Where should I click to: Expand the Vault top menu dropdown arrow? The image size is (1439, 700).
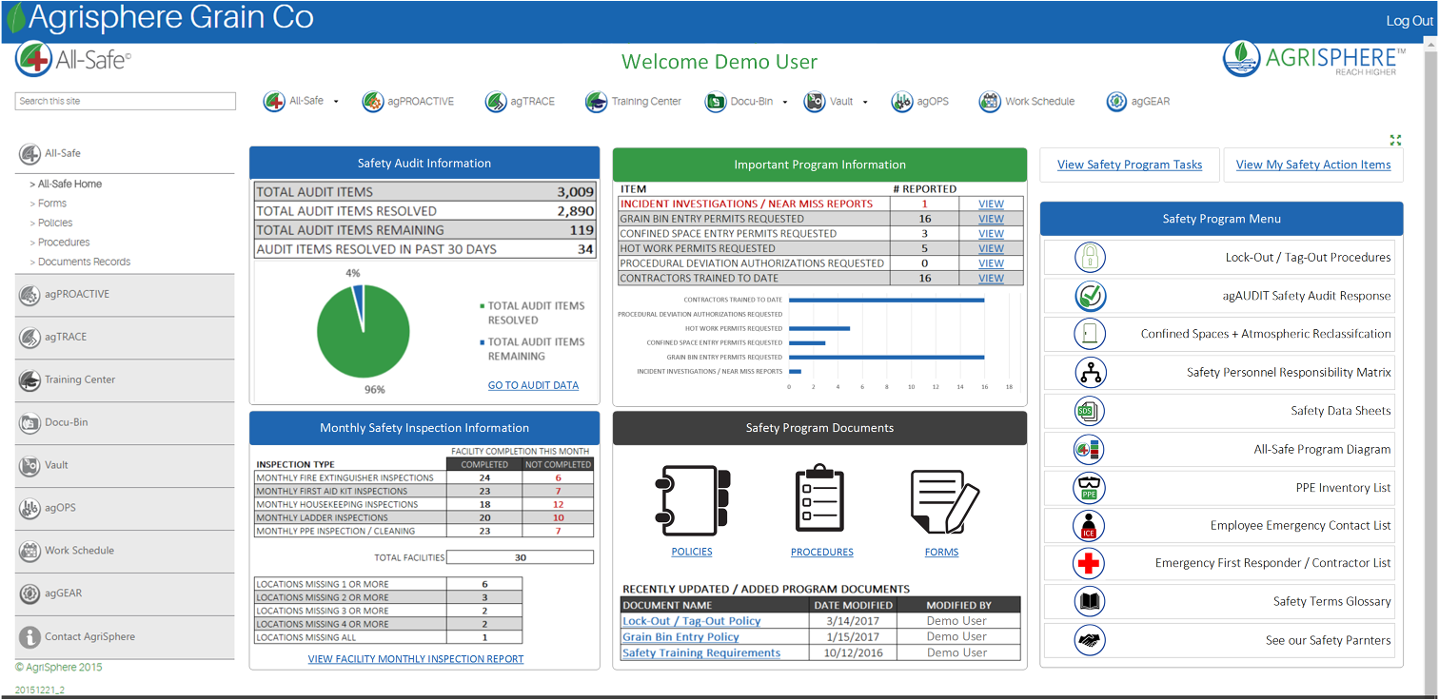(865, 102)
